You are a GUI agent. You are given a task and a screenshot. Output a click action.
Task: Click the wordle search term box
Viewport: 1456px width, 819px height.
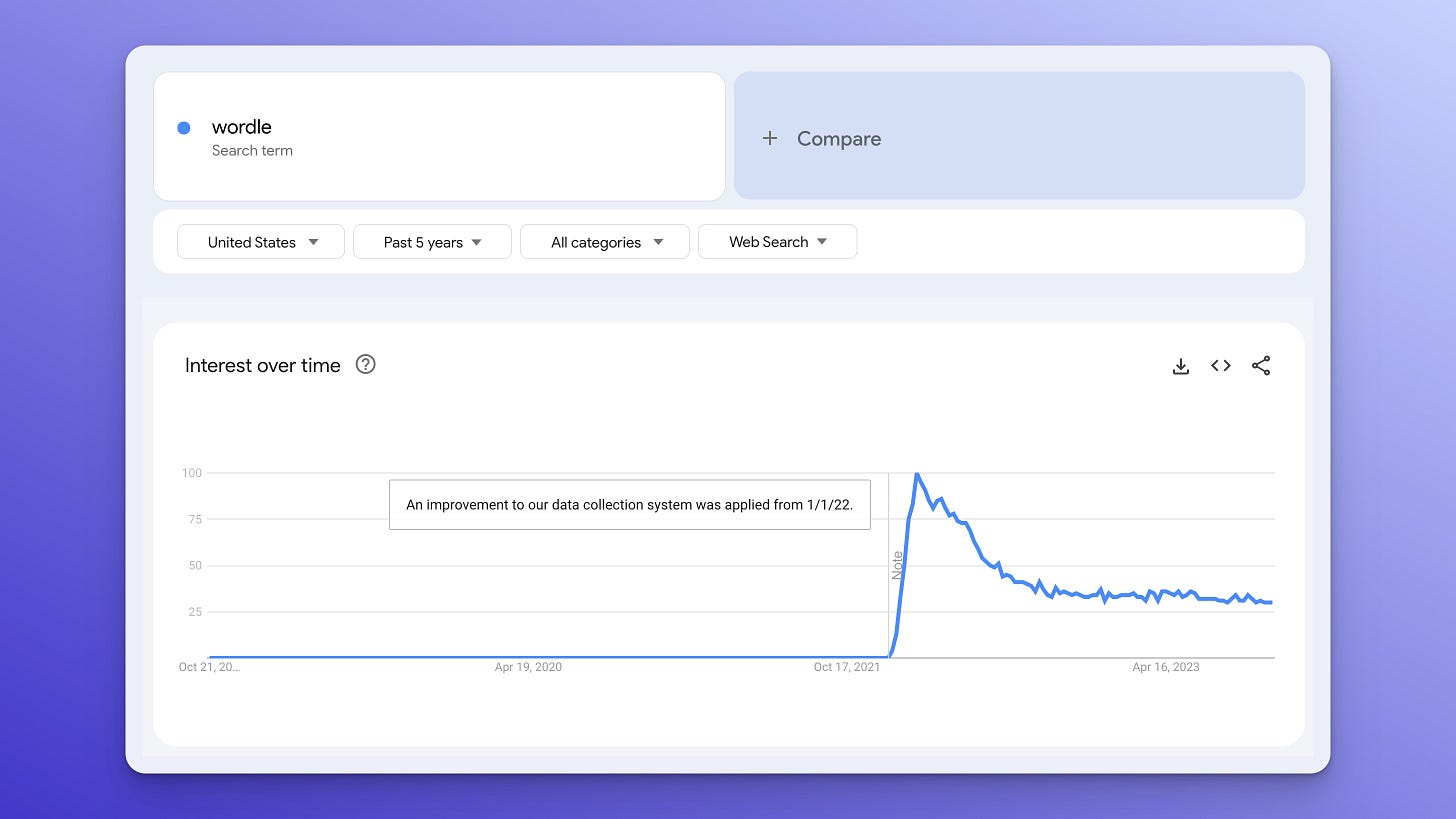[439, 136]
